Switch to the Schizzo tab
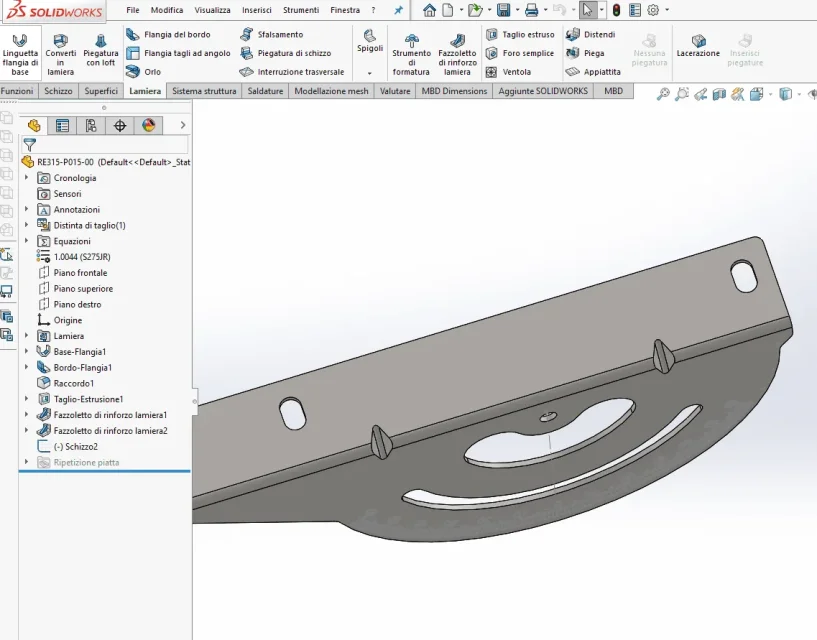The width and height of the screenshot is (817, 640). [x=58, y=91]
